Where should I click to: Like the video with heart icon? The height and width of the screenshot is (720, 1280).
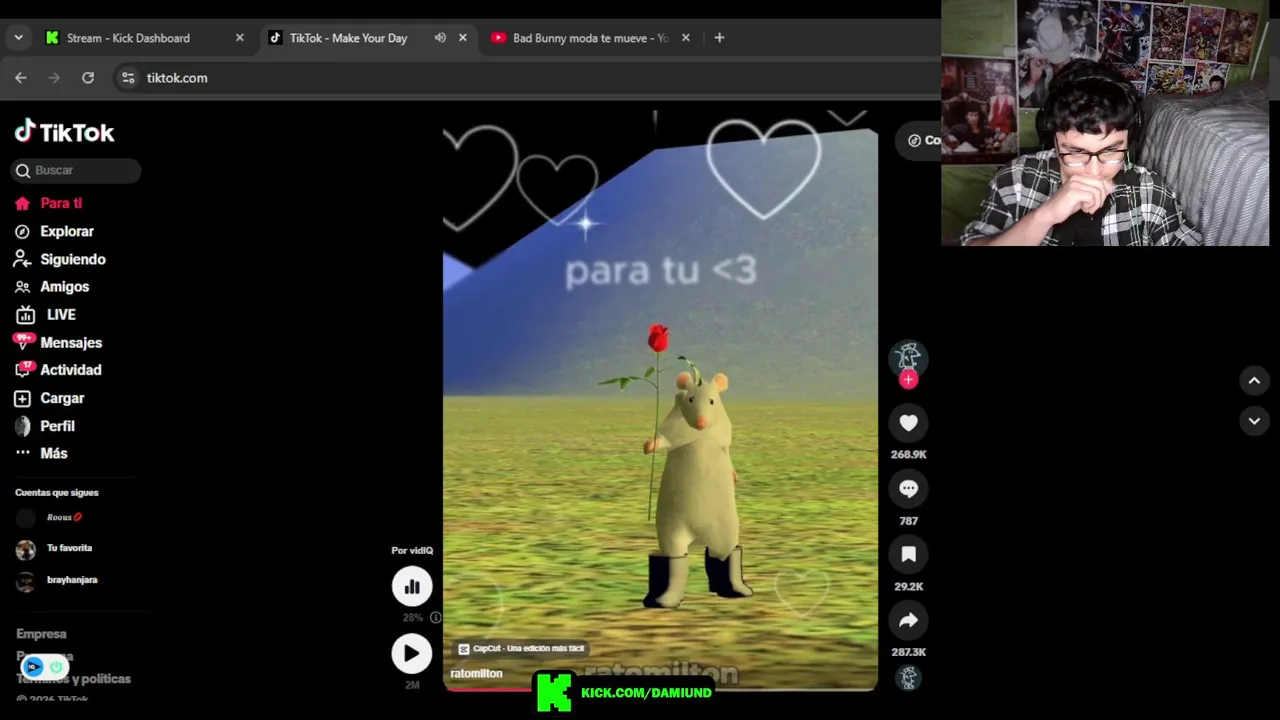coord(908,424)
